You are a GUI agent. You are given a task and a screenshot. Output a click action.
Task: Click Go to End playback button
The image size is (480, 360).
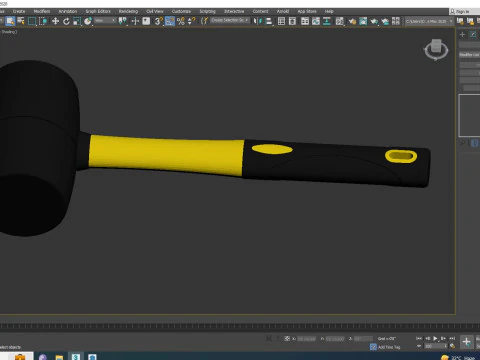(452, 338)
